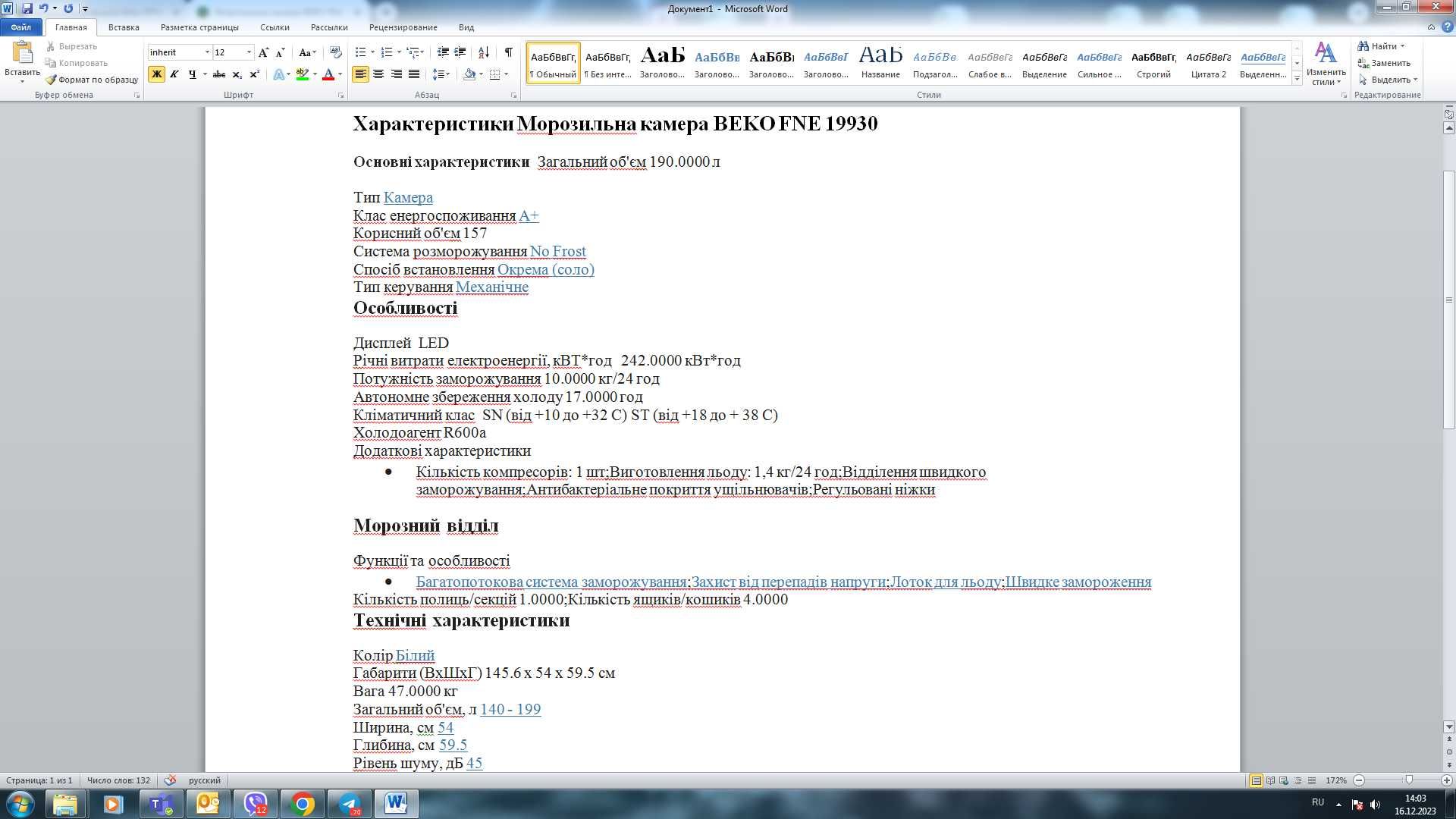Increase paragraph indent
This screenshot has width=1456, height=819.
(x=460, y=52)
